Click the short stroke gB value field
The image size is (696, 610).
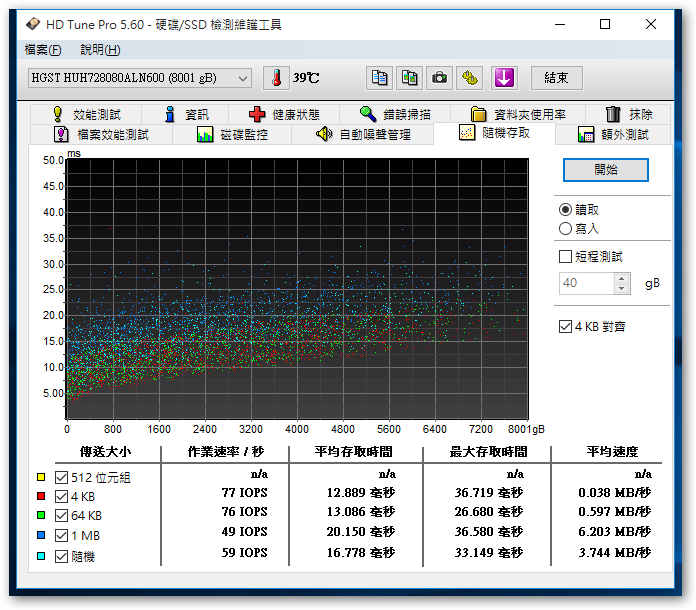(586, 283)
